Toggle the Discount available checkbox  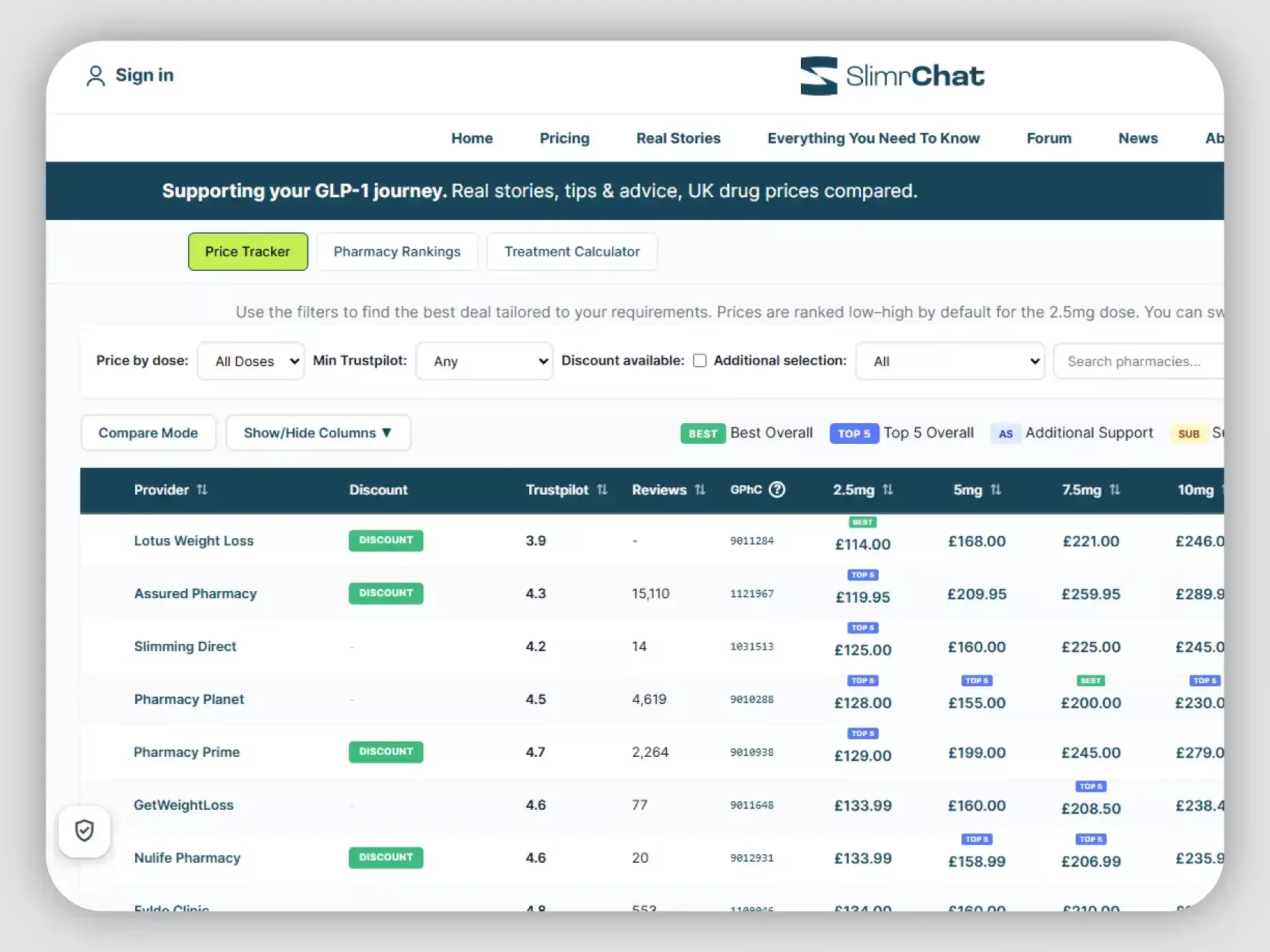pos(700,361)
